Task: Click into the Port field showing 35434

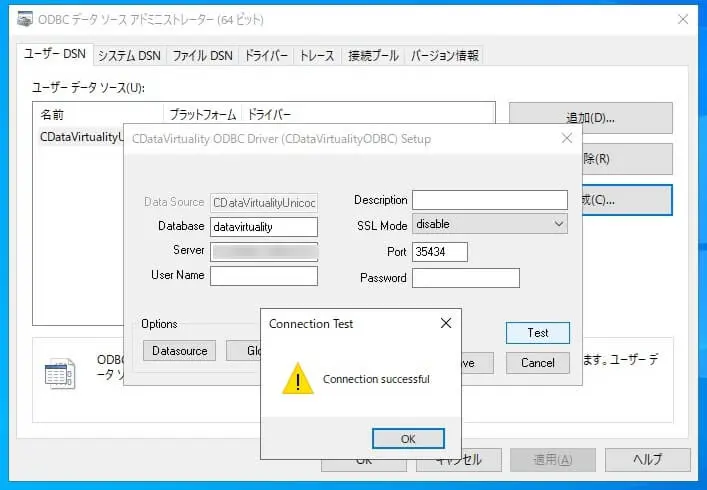Action: [x=440, y=252]
